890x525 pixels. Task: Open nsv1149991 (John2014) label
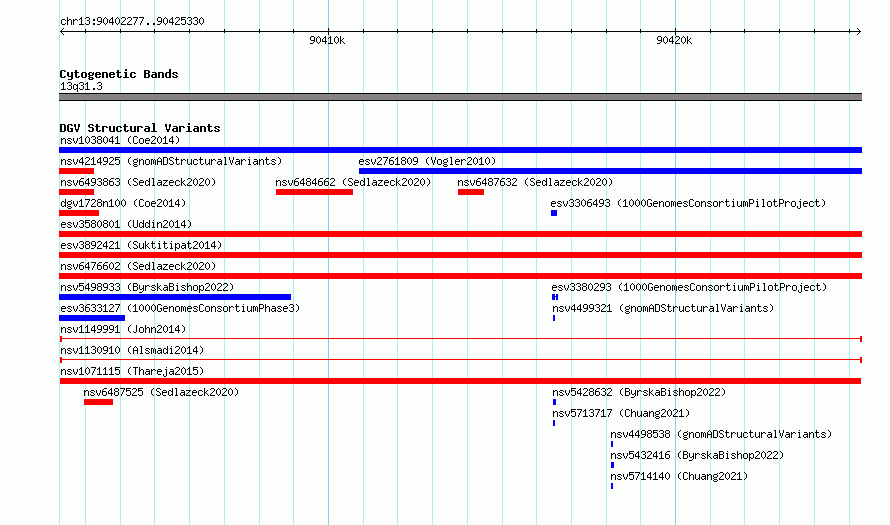pos(123,329)
